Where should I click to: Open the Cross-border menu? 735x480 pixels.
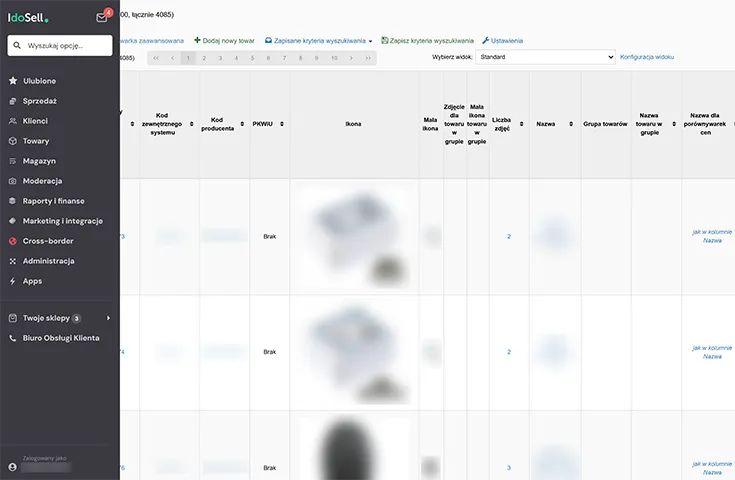[x=48, y=241]
